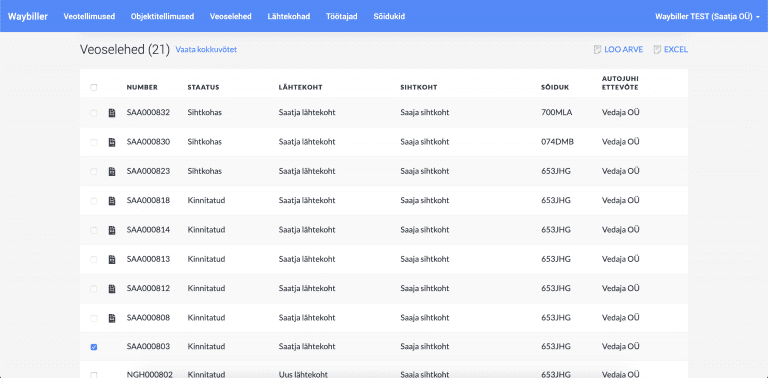Sort by LÄHTEKOHT column header
The width and height of the screenshot is (768, 378).
coord(300,88)
